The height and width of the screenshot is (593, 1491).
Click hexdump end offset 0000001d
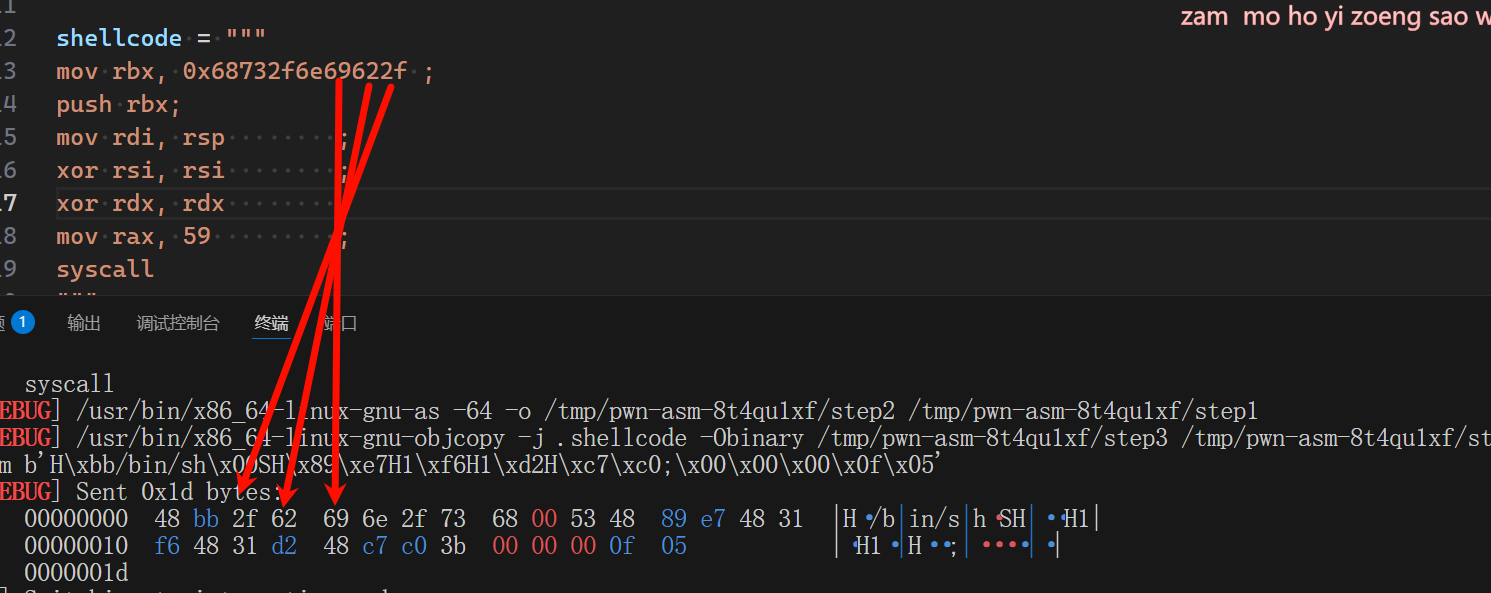(x=76, y=573)
